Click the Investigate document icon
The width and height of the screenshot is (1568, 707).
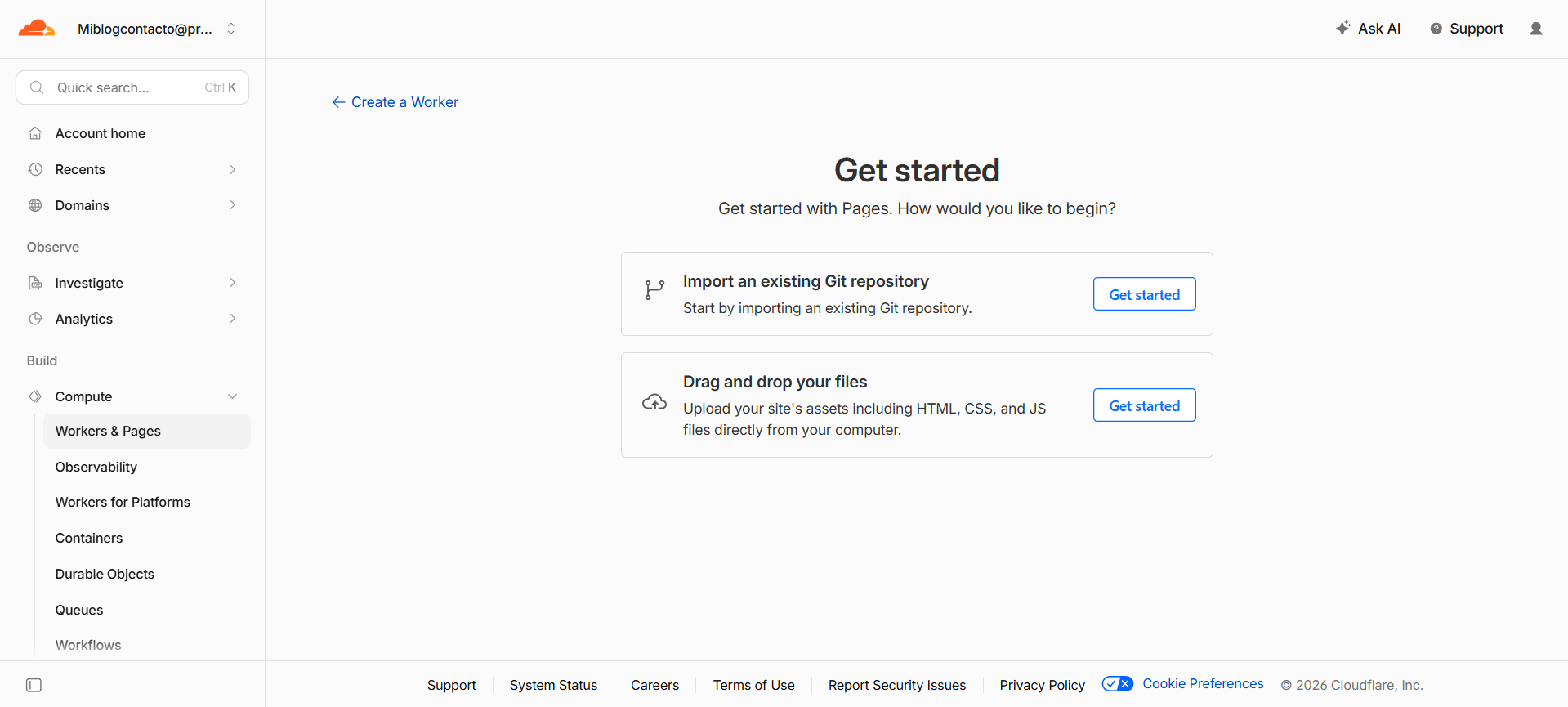(35, 283)
